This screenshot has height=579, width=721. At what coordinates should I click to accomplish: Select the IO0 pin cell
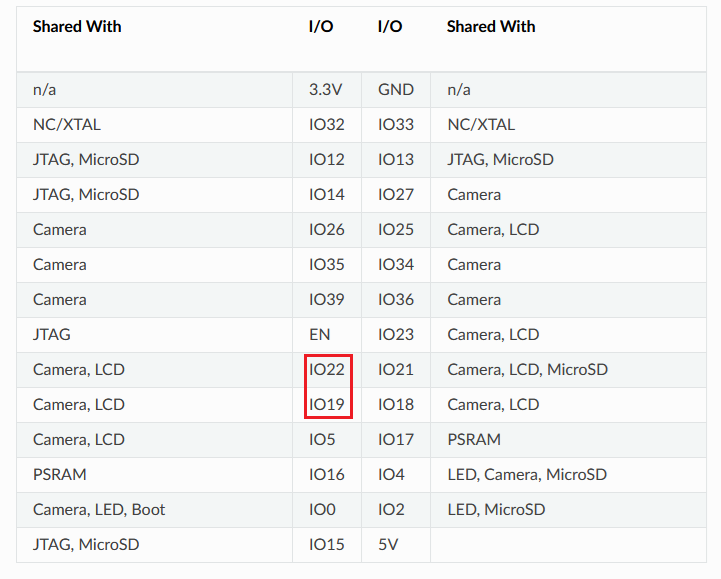[x=322, y=510]
